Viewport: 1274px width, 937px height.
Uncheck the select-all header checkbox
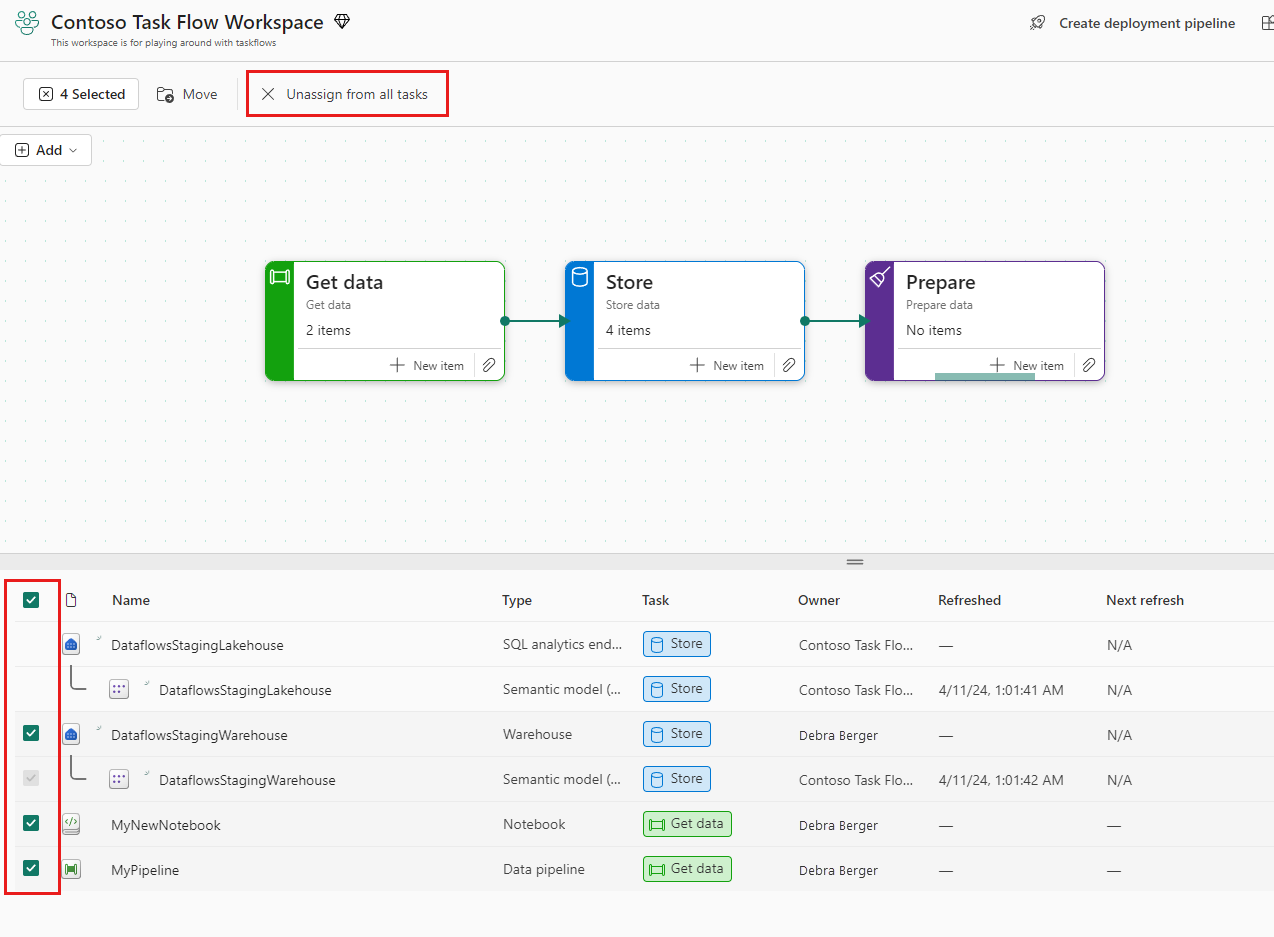(x=31, y=600)
